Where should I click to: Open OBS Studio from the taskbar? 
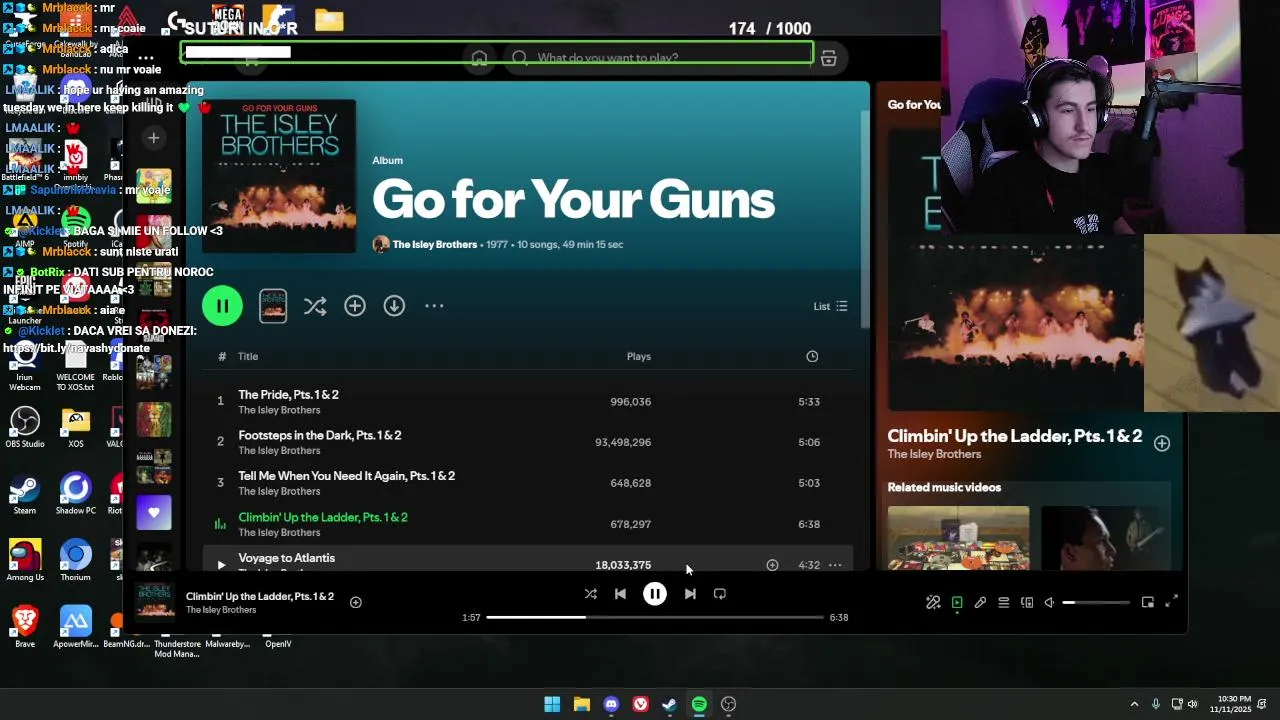[x=729, y=704]
